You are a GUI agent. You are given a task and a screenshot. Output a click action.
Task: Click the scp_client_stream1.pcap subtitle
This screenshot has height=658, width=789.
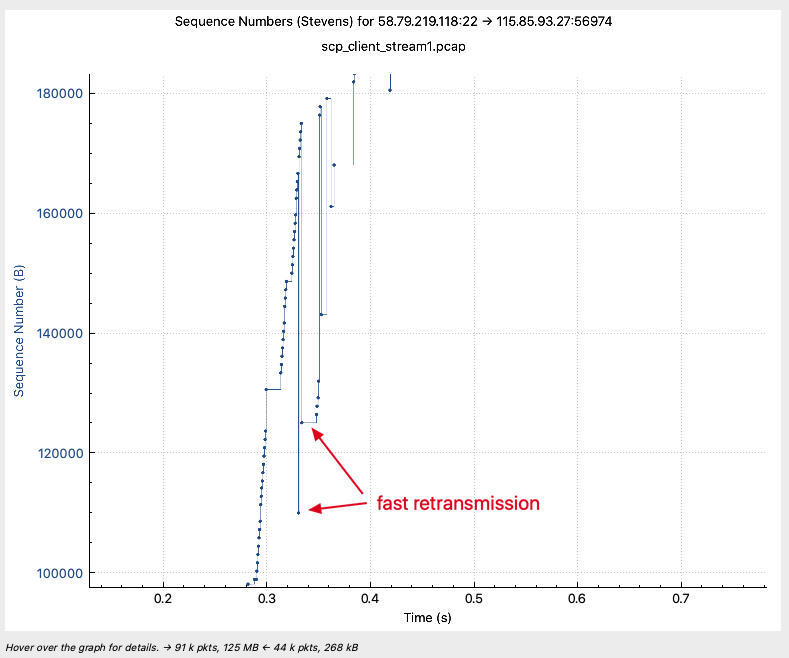point(394,47)
